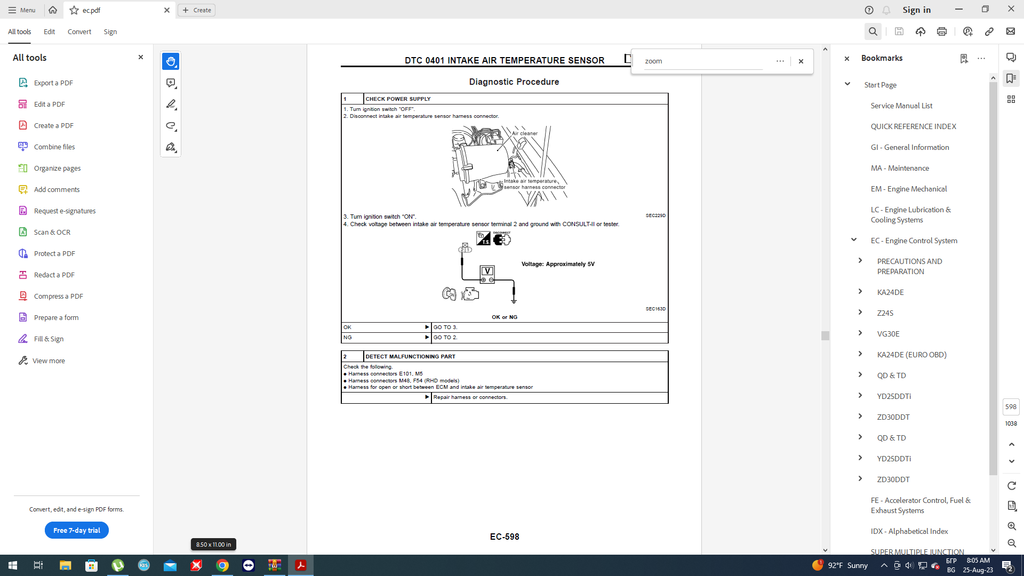Click the upload to cloud icon

920,31
